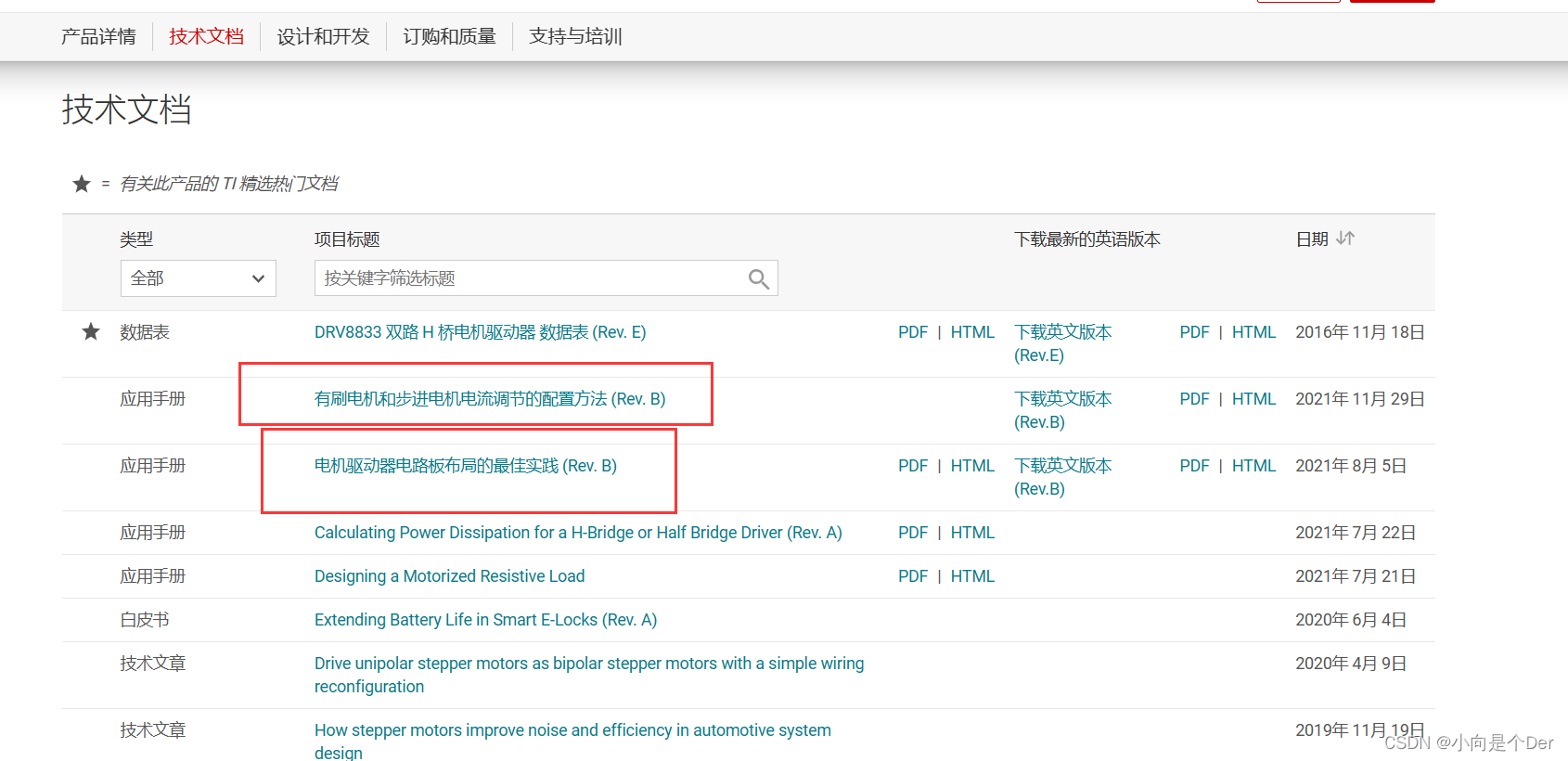Open Extending Battery Life in Smart E-Locks

[485, 620]
